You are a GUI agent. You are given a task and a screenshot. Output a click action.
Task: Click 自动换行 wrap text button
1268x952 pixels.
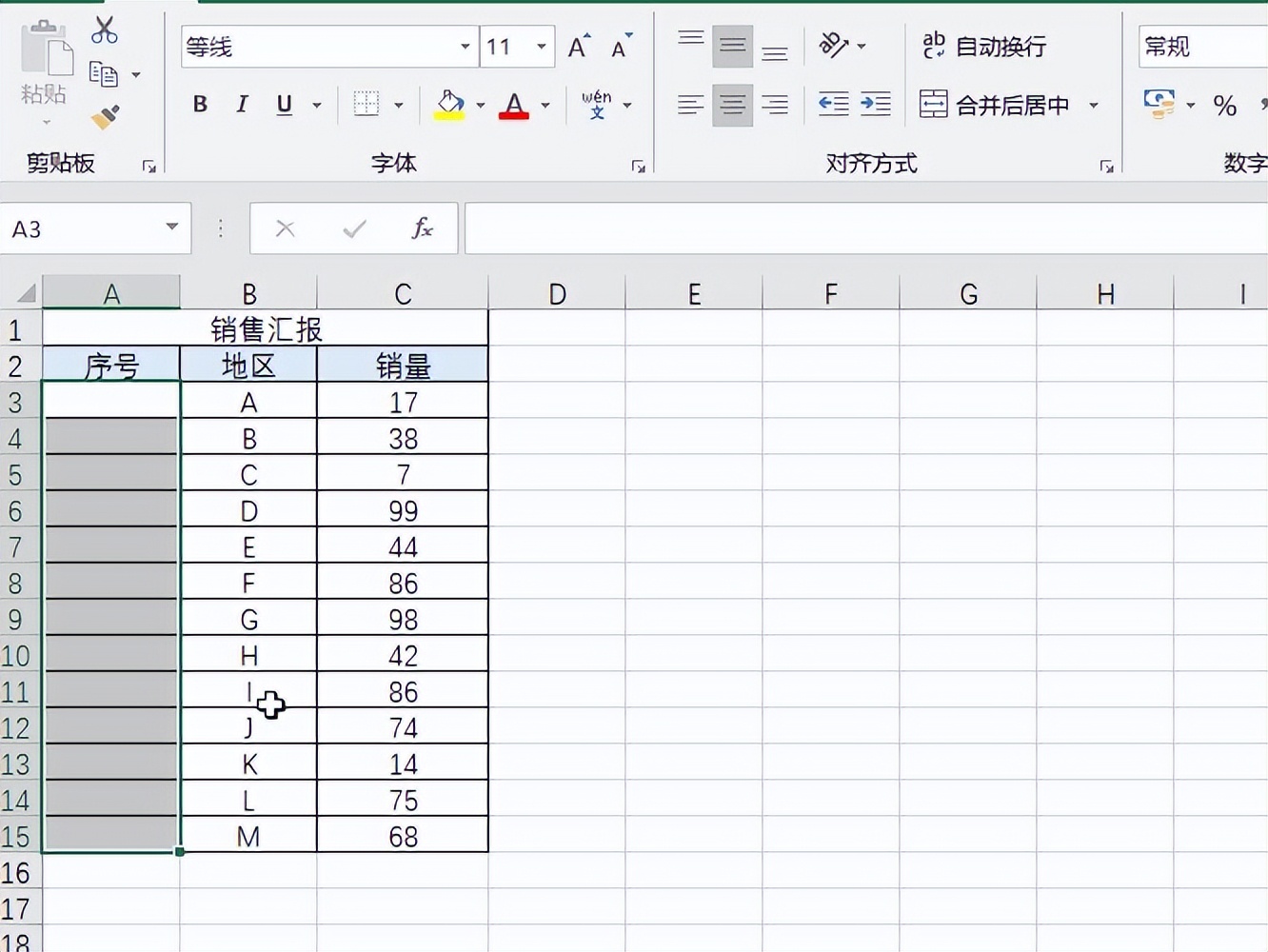[x=984, y=46]
